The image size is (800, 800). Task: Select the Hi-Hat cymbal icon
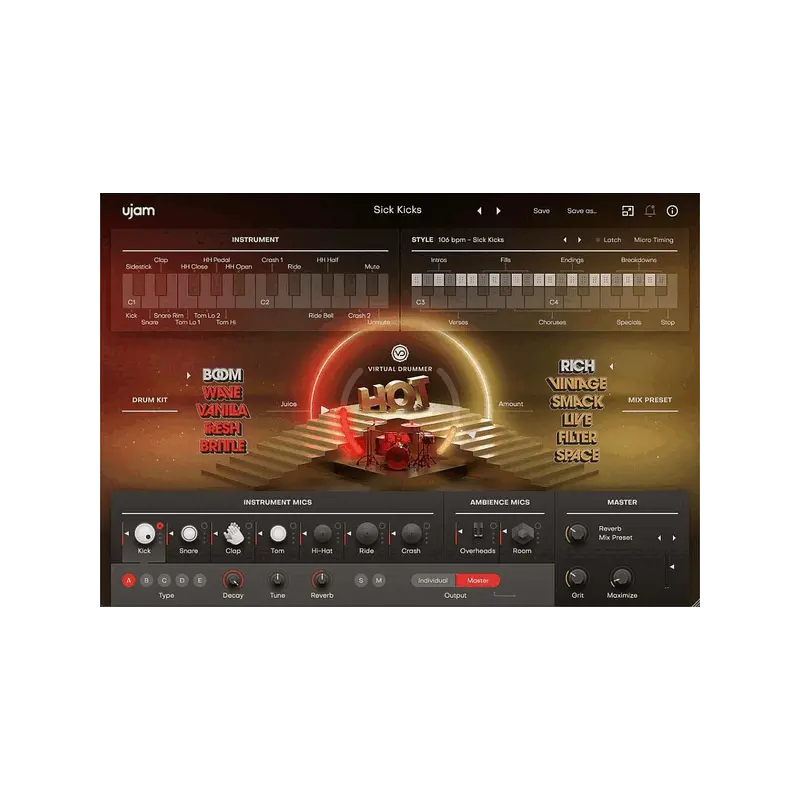pos(322,534)
